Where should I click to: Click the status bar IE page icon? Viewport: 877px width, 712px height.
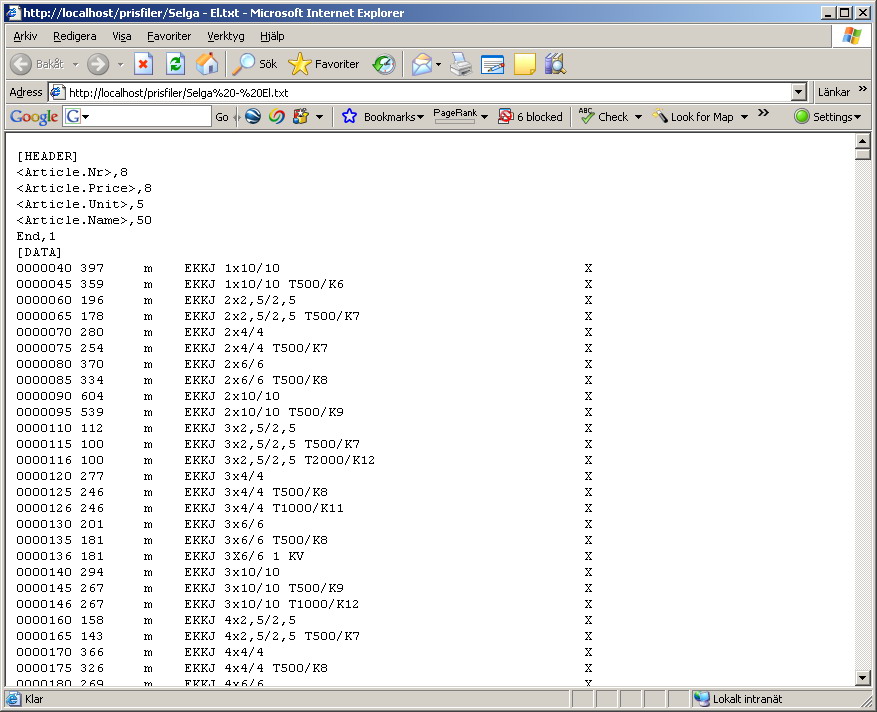[14, 699]
